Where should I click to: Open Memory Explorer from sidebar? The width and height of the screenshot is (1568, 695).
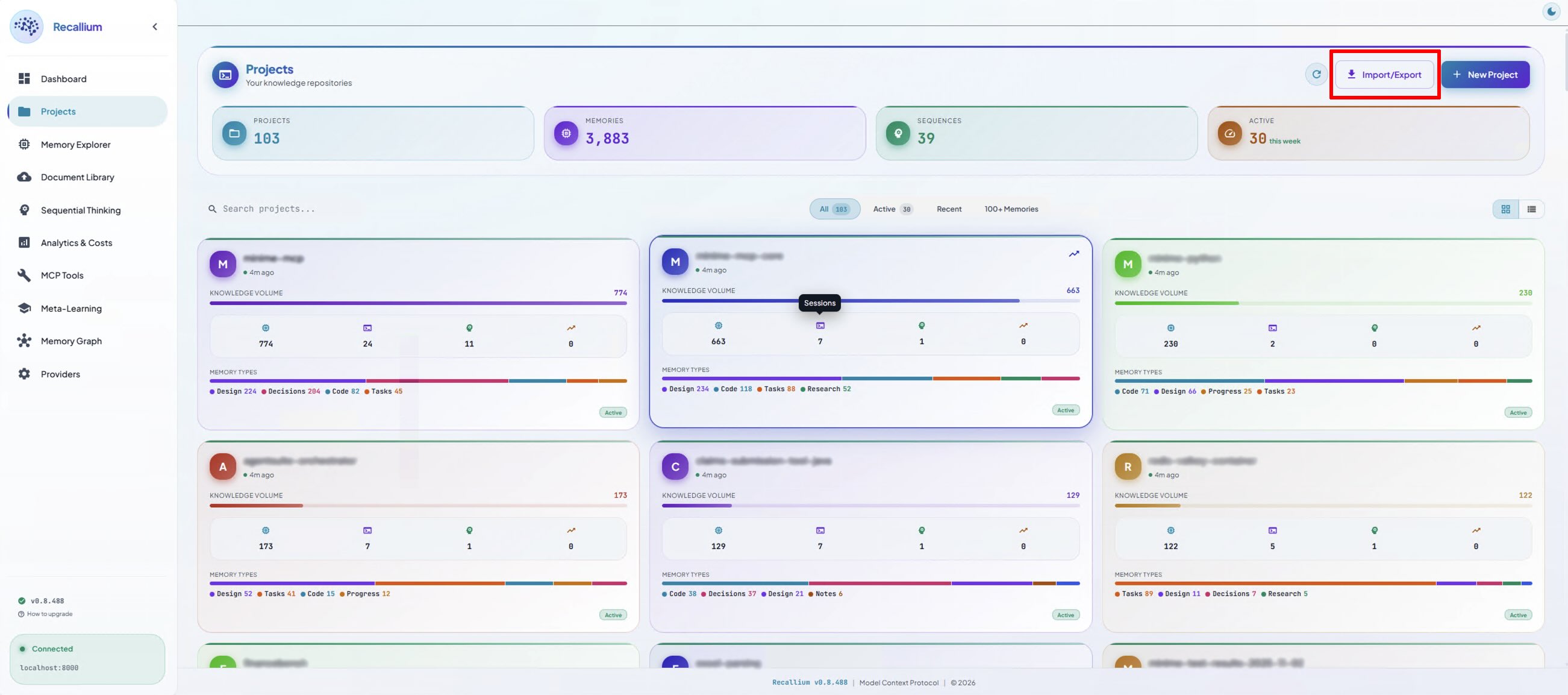(x=87, y=144)
